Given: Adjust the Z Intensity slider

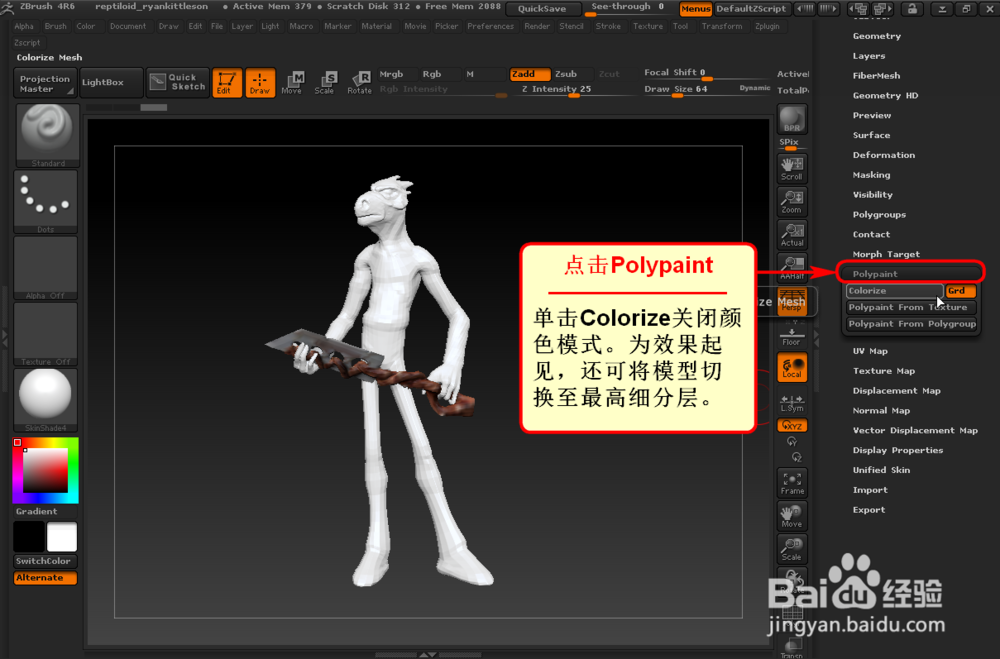Looking at the screenshot, I should tap(573, 90).
